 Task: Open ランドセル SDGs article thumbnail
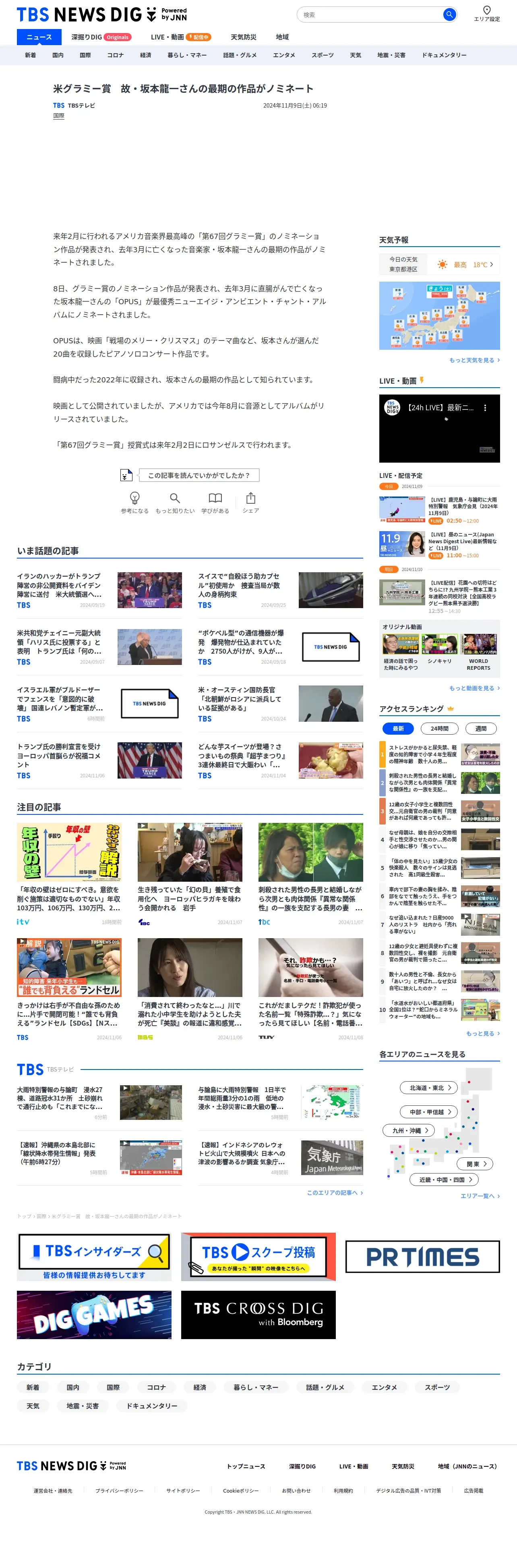tap(69, 967)
